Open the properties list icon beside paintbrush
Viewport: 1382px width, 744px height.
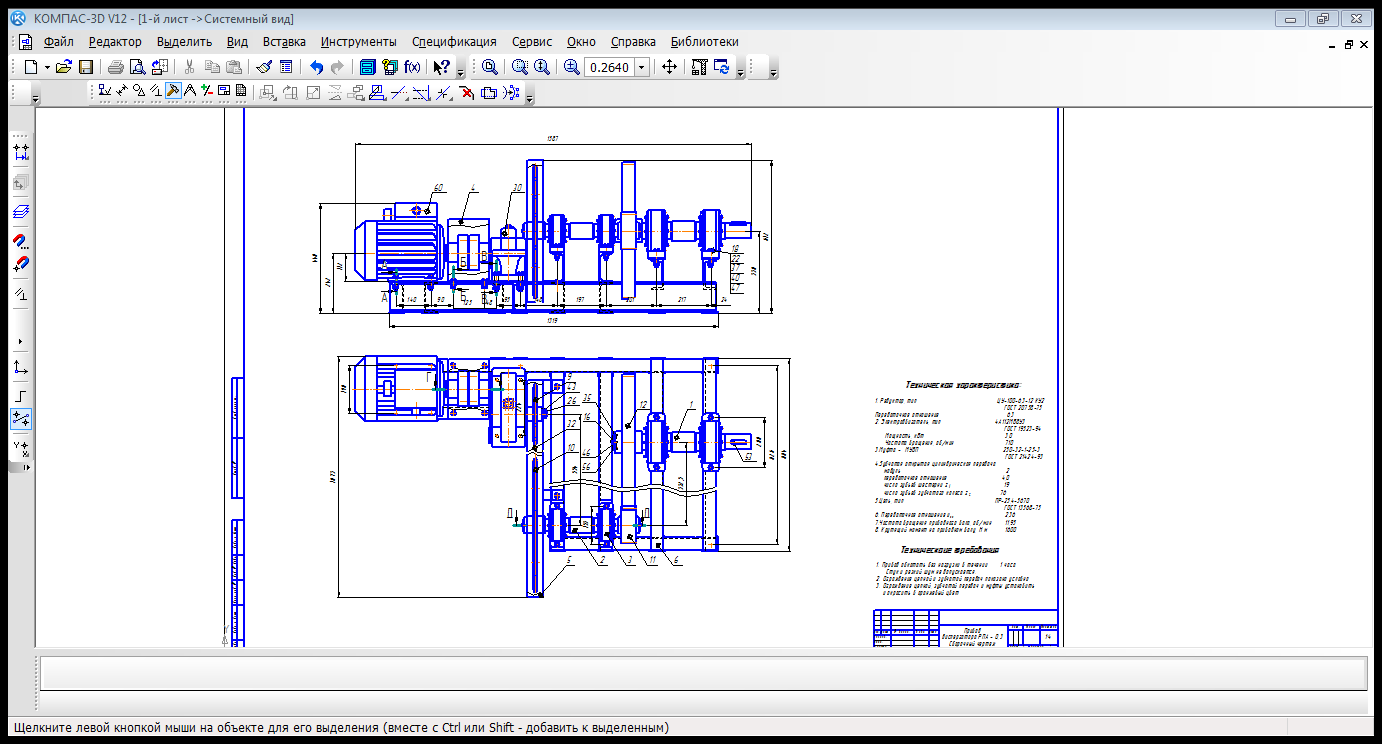pos(286,67)
